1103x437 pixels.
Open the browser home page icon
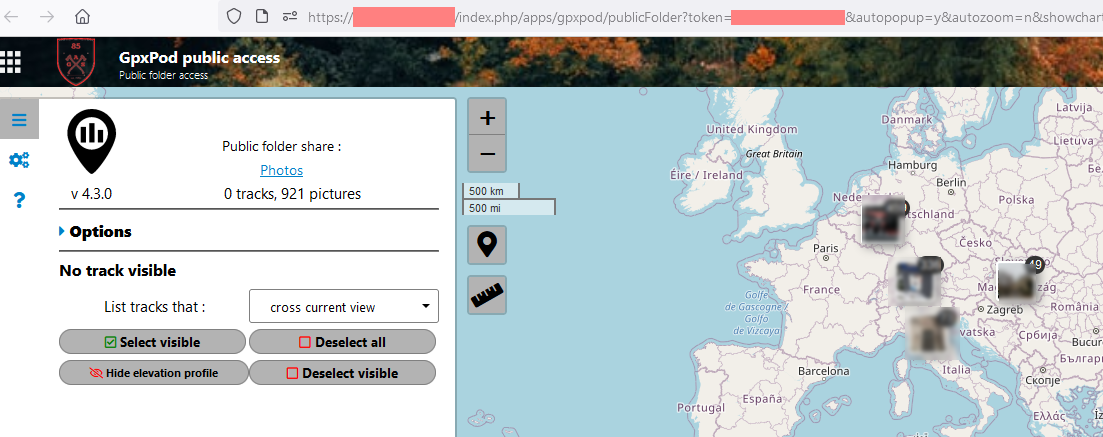83,16
